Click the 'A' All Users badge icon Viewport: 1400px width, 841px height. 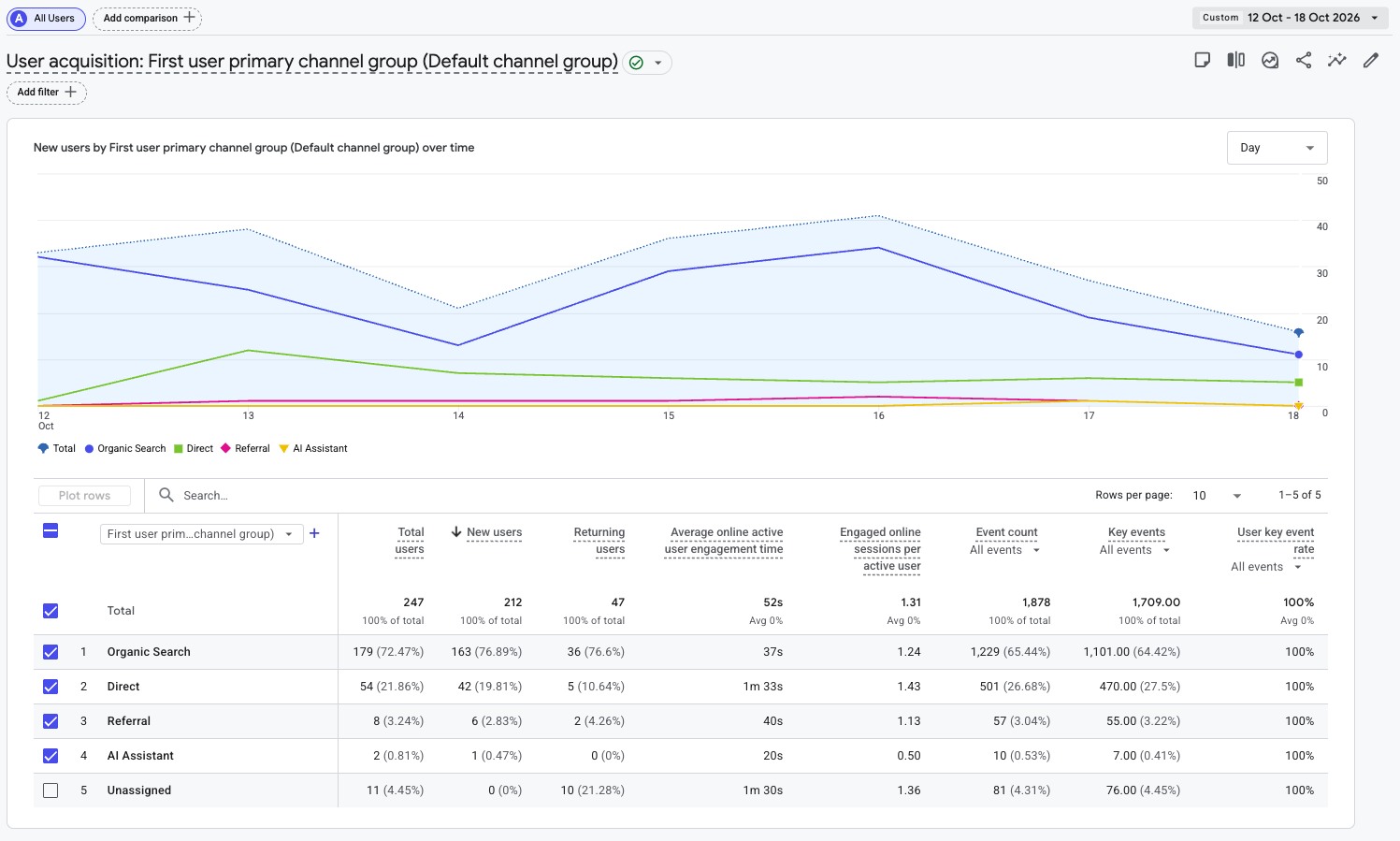19,18
